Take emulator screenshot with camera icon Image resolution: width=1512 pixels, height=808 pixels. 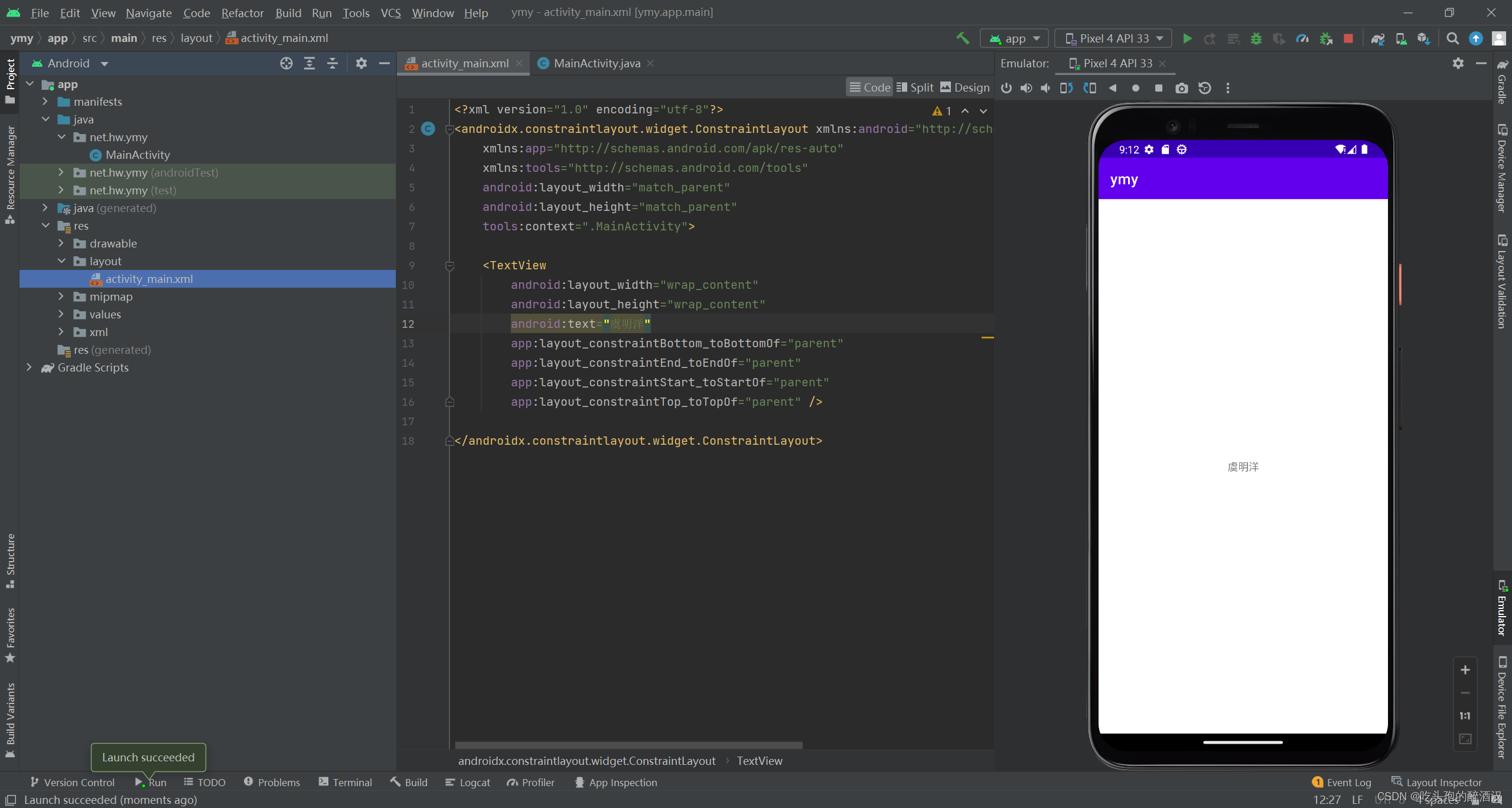[1181, 88]
